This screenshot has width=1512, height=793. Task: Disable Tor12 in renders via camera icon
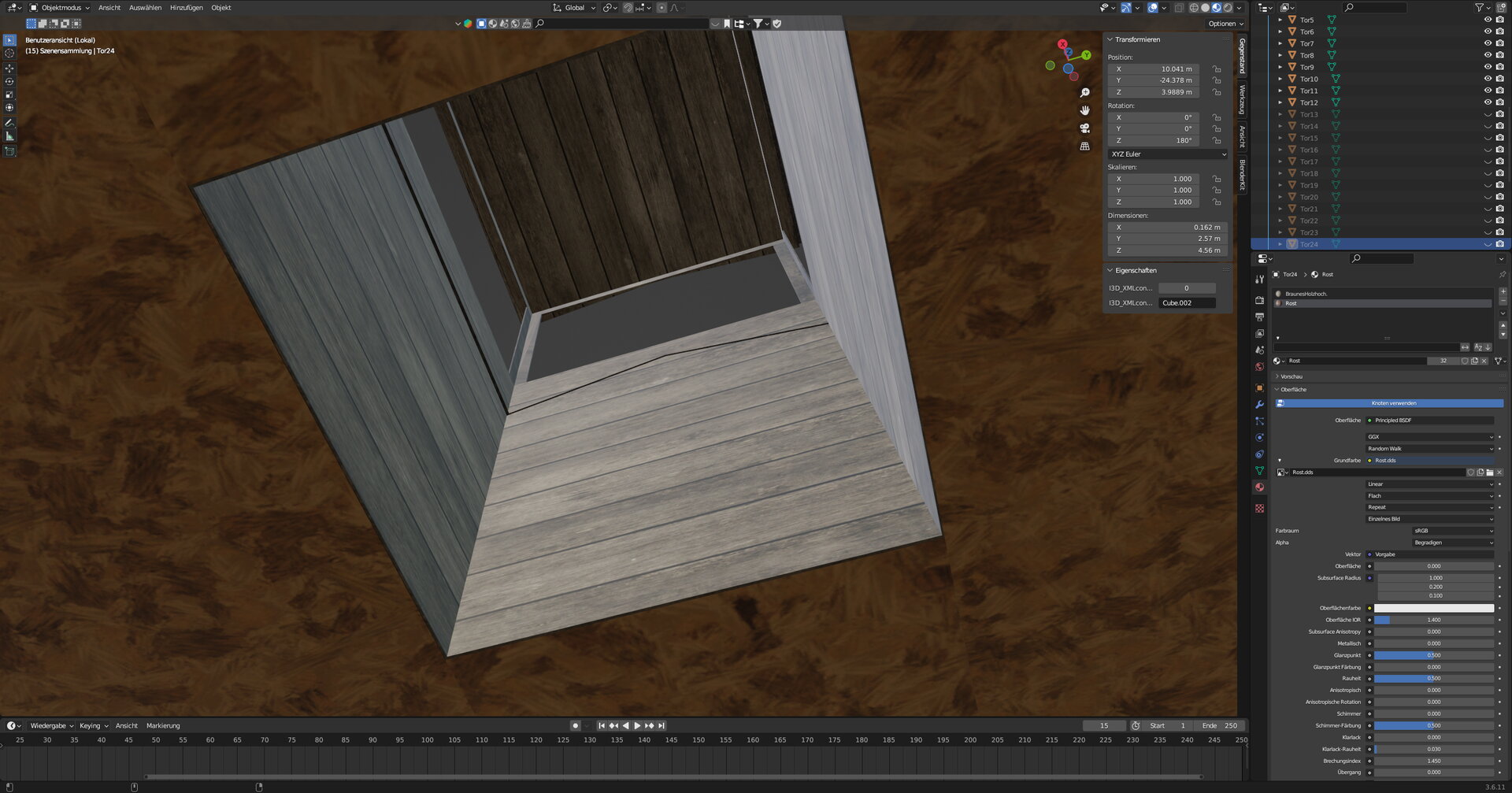point(1499,102)
